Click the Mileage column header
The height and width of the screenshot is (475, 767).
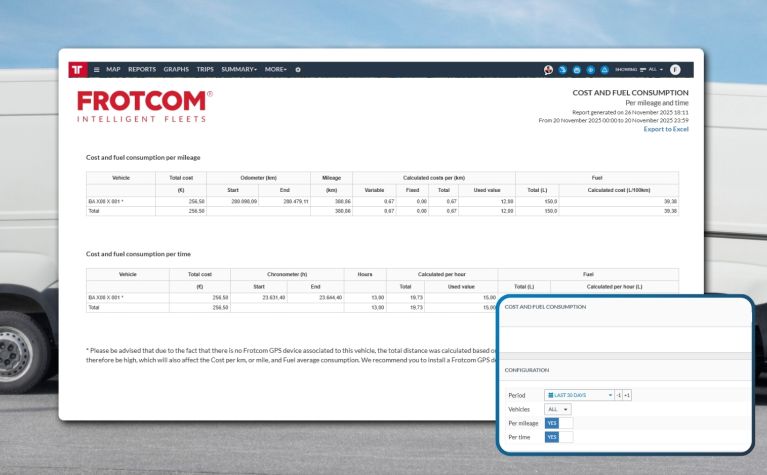(331, 178)
